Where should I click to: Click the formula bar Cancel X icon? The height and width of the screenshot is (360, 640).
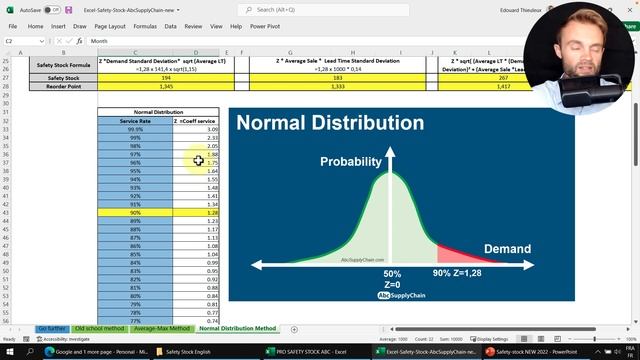click(x=59, y=41)
